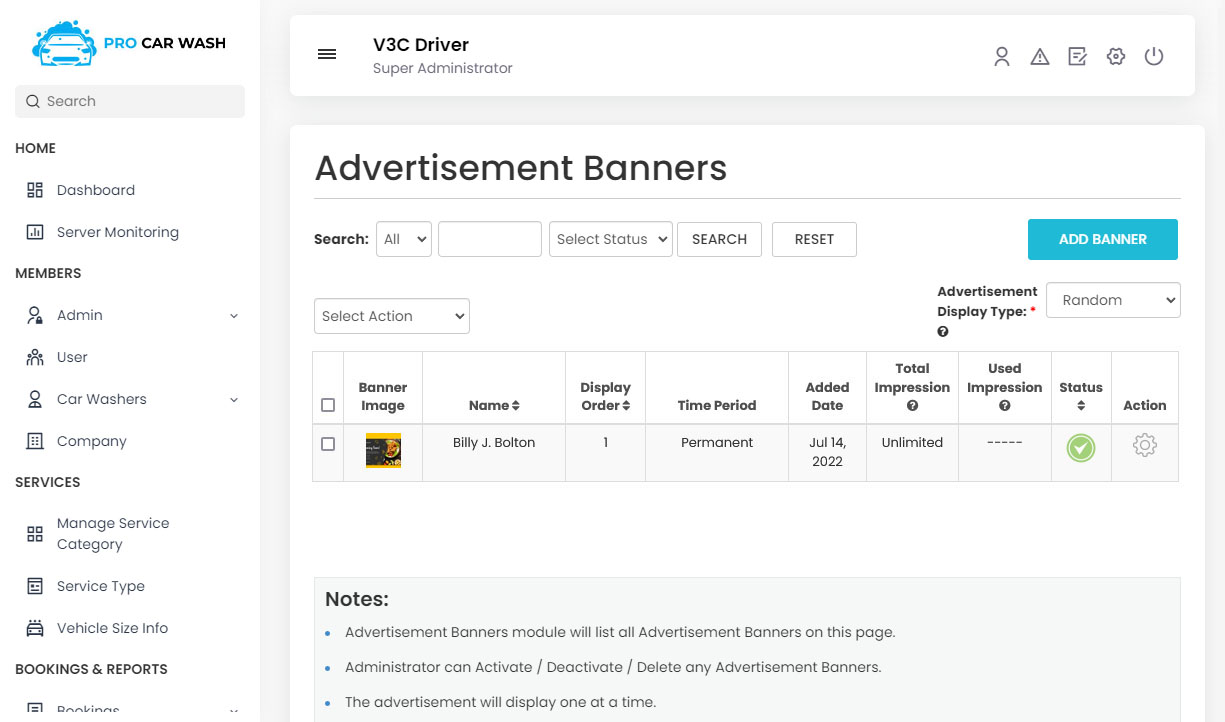Click the User group icon in sidebar
Image resolution: width=1225 pixels, height=722 pixels.
coord(35,357)
